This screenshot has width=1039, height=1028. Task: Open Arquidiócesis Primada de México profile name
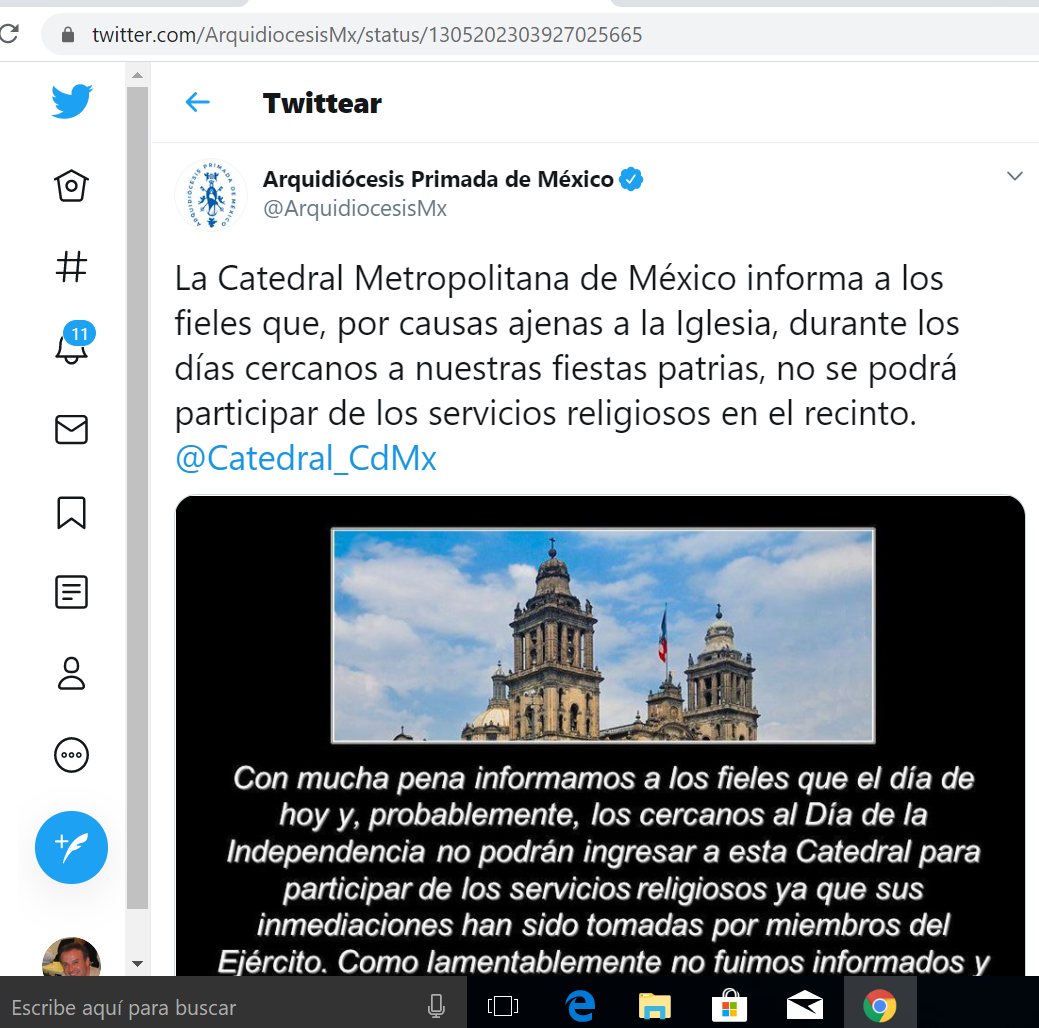pyautogui.click(x=438, y=180)
